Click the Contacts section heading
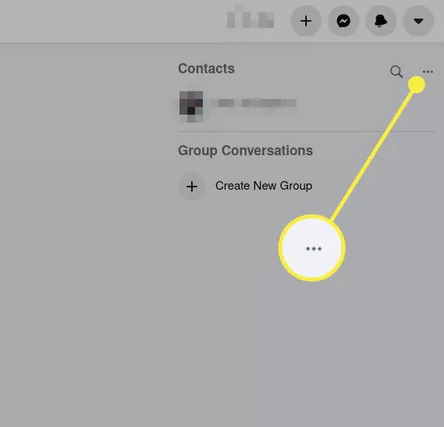This screenshot has height=427, width=444. [206, 69]
